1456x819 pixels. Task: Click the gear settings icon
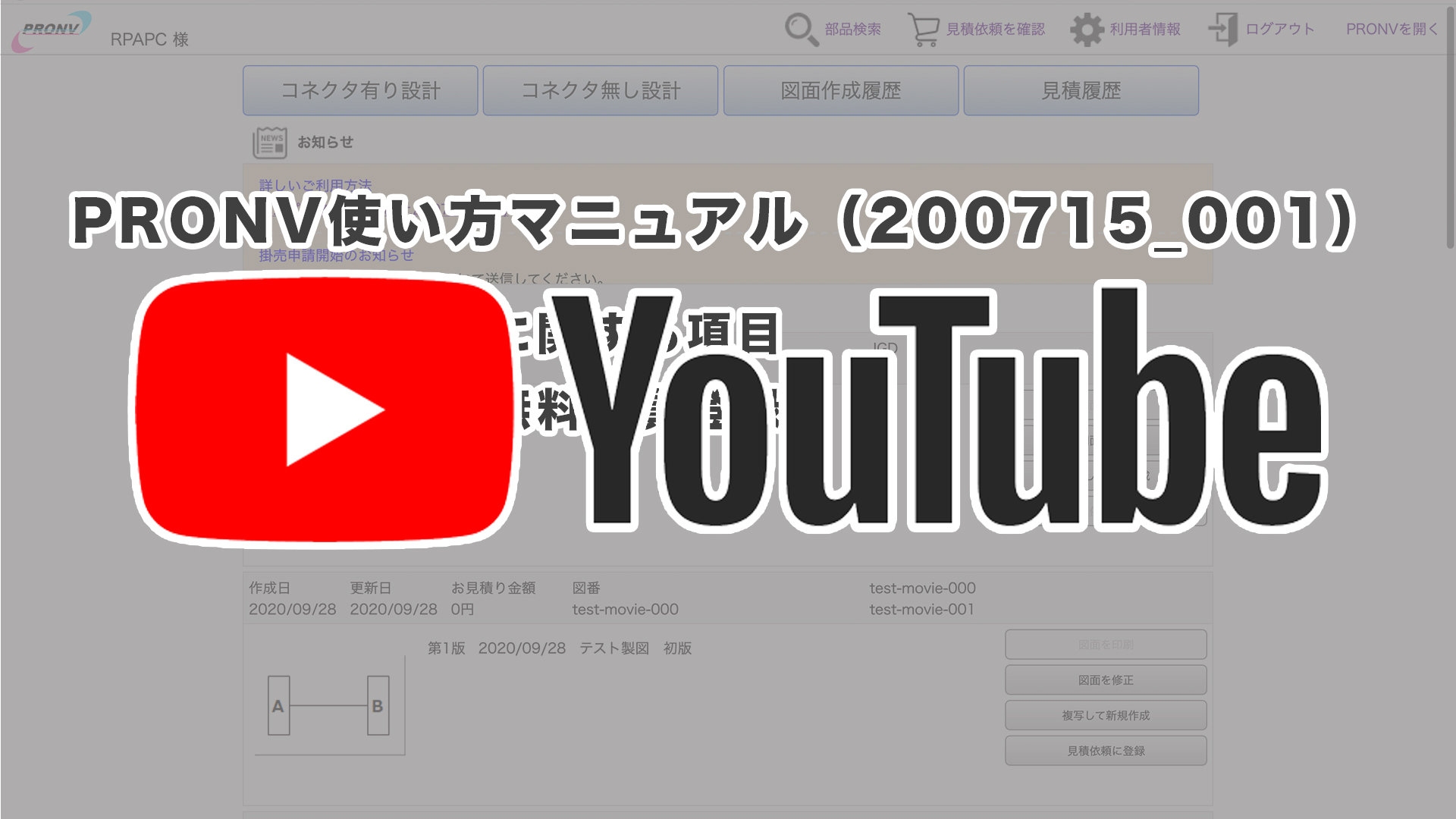1087,30
